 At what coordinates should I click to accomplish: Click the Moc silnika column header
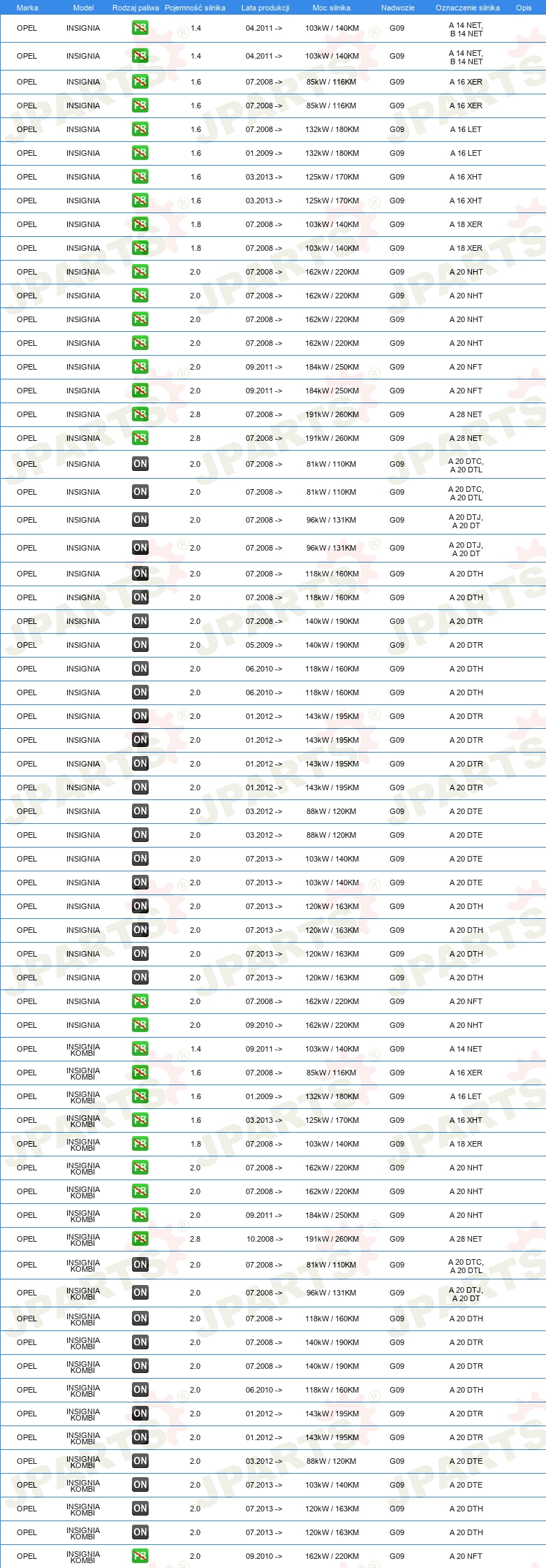pyautogui.click(x=332, y=8)
